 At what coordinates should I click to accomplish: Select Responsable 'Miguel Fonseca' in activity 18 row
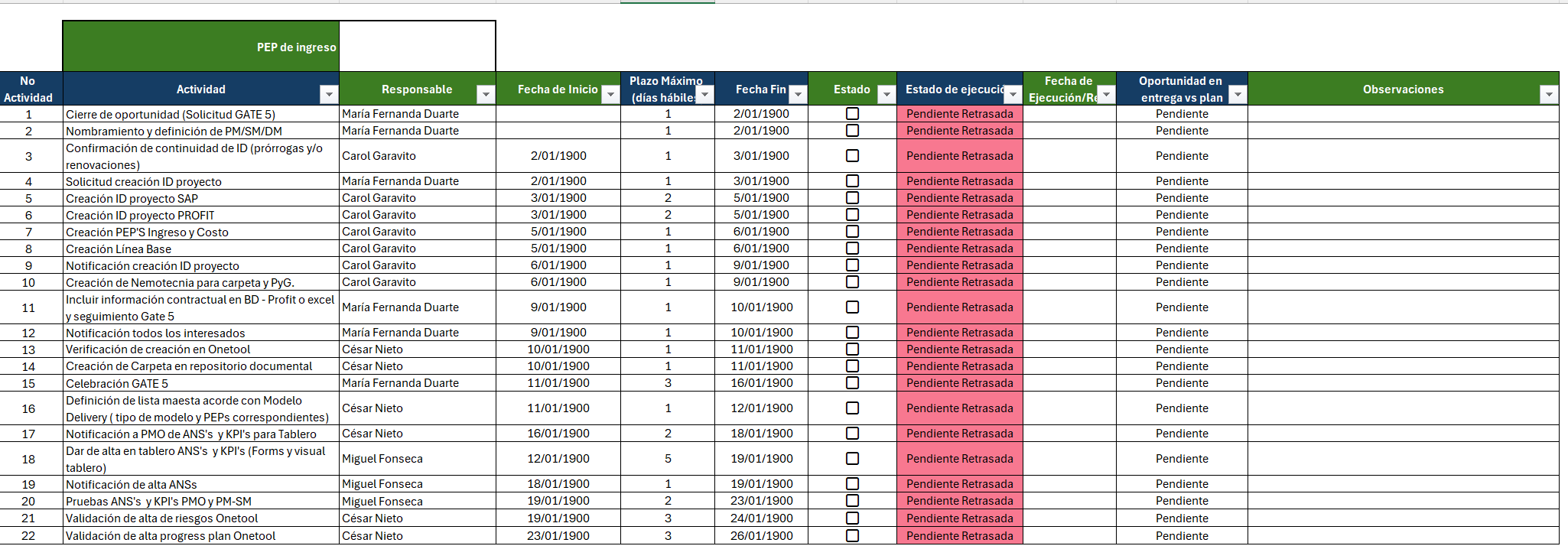tap(418, 459)
